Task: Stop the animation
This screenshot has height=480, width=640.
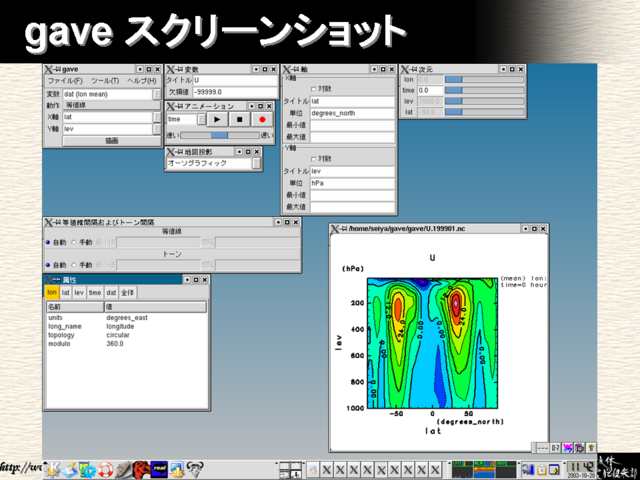Action: [x=240, y=119]
